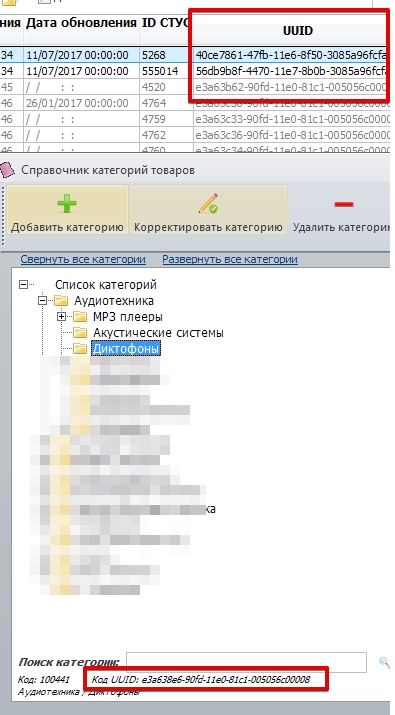The width and height of the screenshot is (395, 715).
Task: Click the red minus Delete category icon
Action: (x=343, y=204)
